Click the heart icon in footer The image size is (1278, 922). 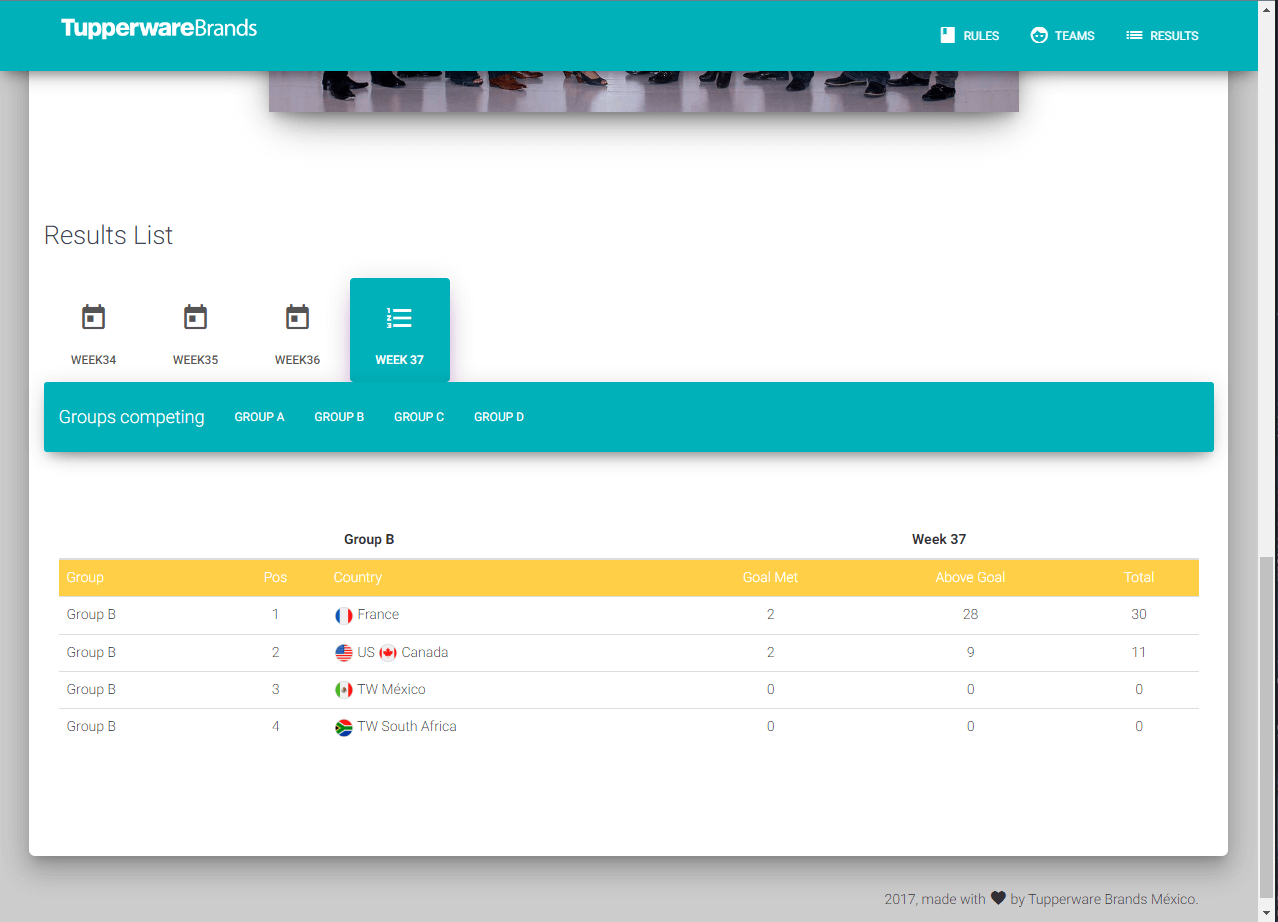998,898
